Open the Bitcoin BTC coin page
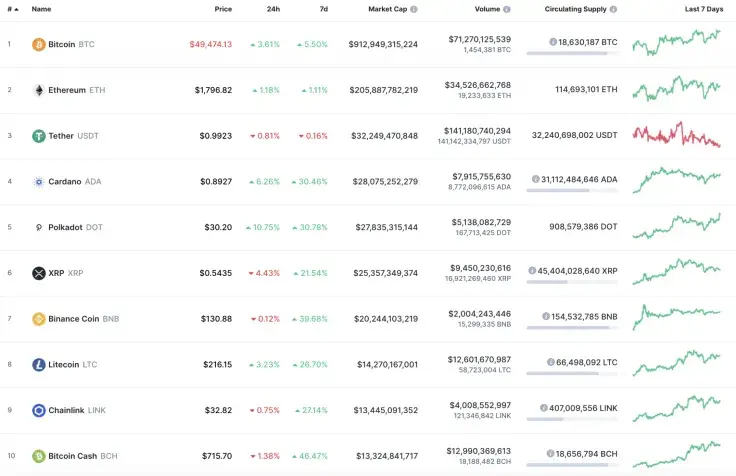This screenshot has height=476, width=736. 71,44
